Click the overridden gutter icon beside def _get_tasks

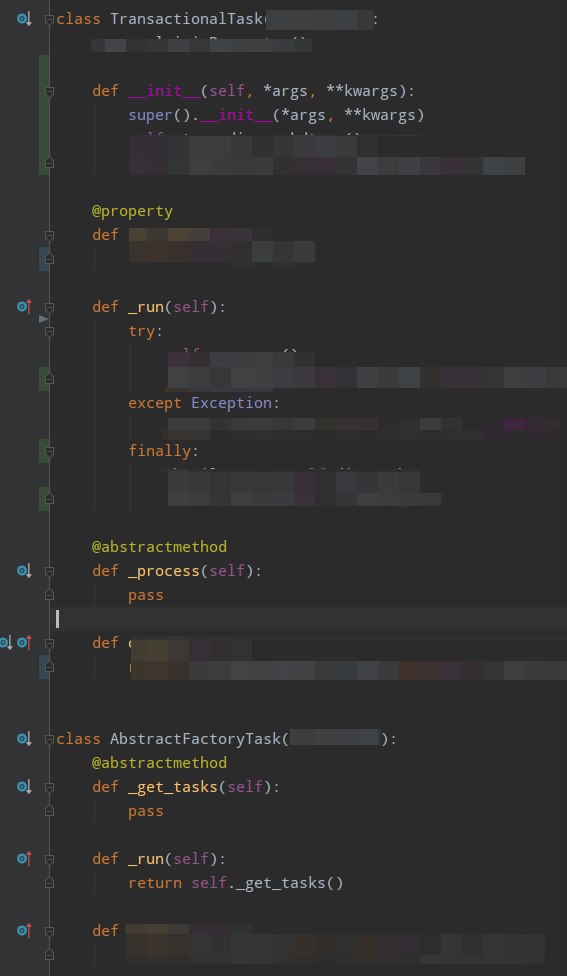coord(24,787)
